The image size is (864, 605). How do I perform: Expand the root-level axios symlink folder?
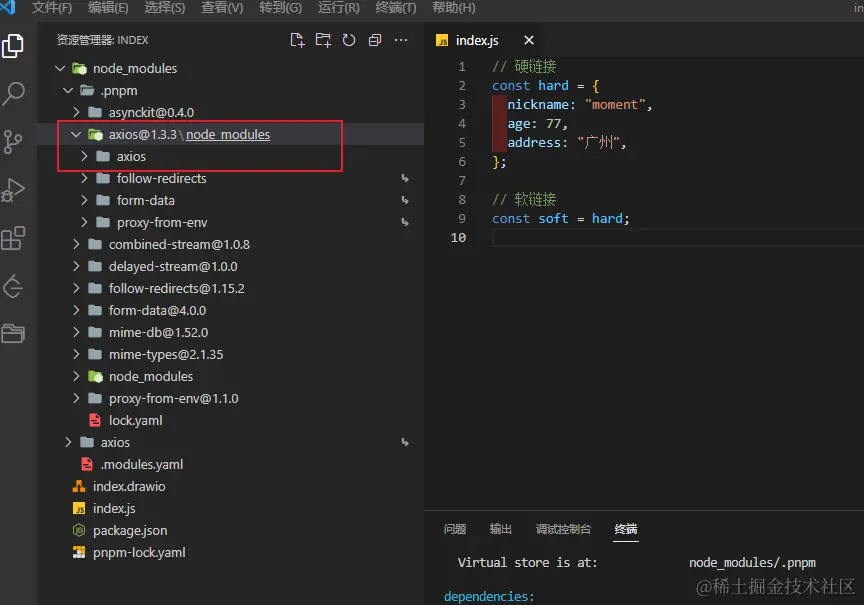point(68,442)
